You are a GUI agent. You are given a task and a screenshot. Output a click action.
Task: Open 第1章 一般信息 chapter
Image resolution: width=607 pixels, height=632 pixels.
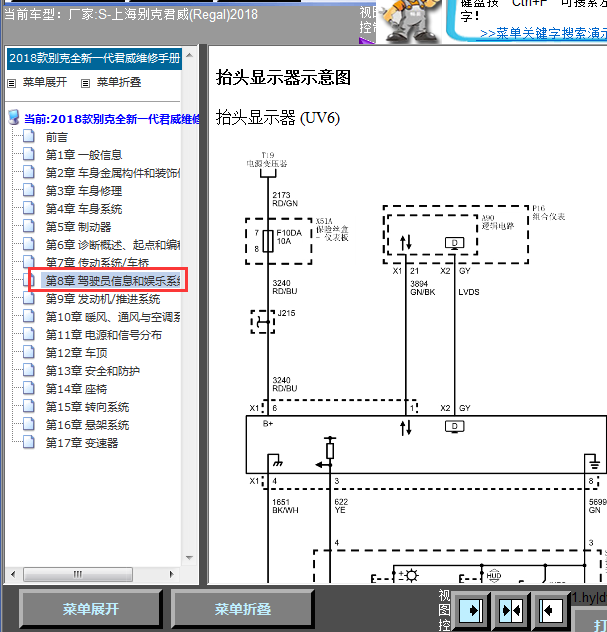84,155
